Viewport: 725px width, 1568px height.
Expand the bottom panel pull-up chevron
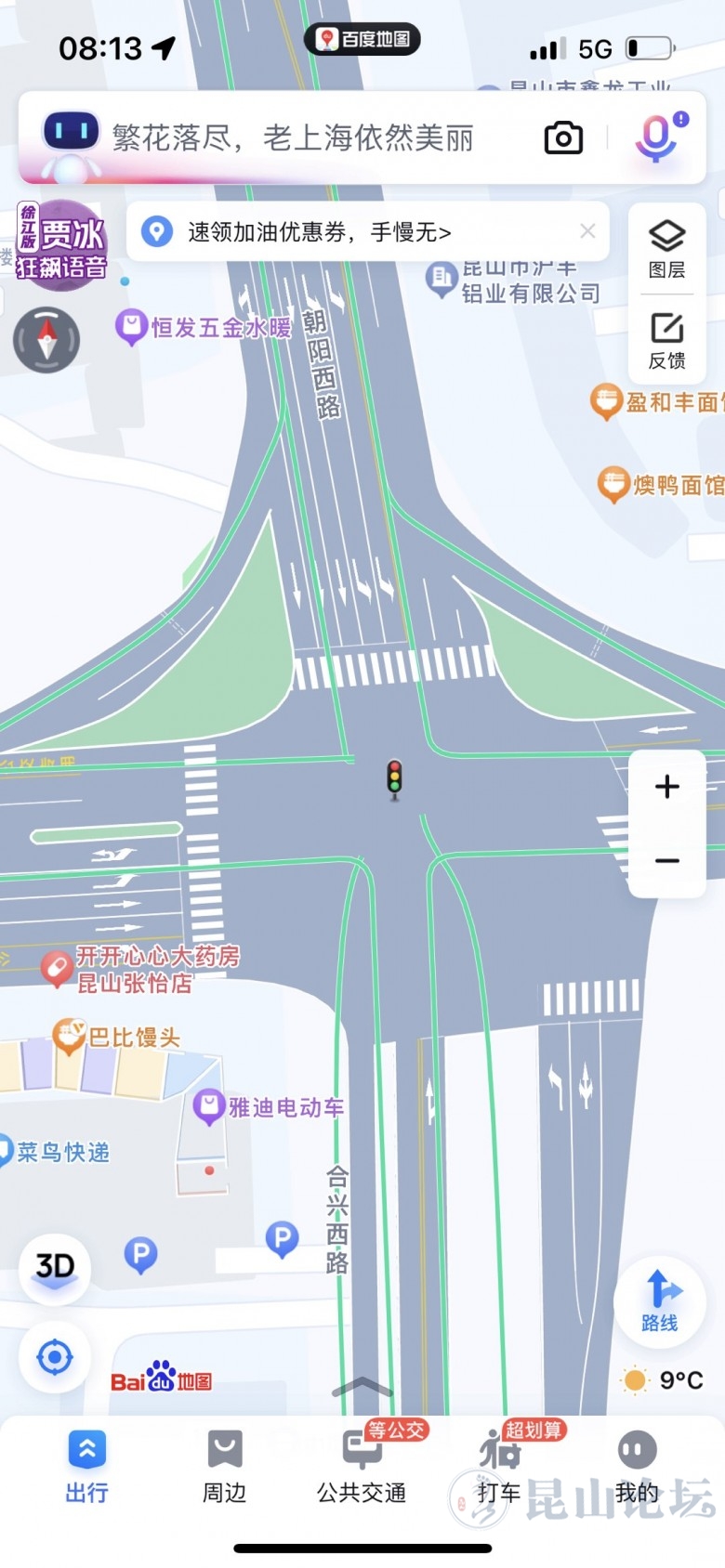coord(362,1388)
